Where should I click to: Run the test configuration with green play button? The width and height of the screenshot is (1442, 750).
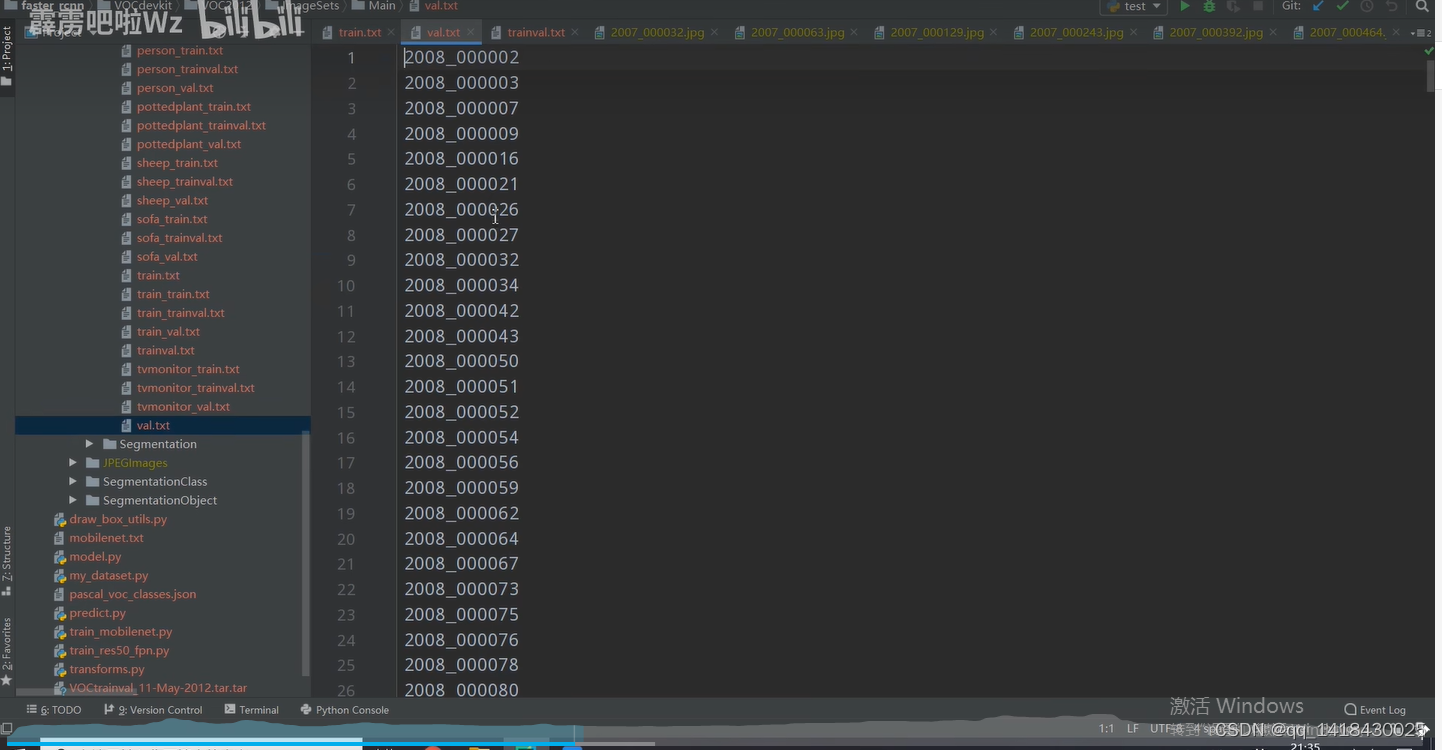tap(1185, 6)
